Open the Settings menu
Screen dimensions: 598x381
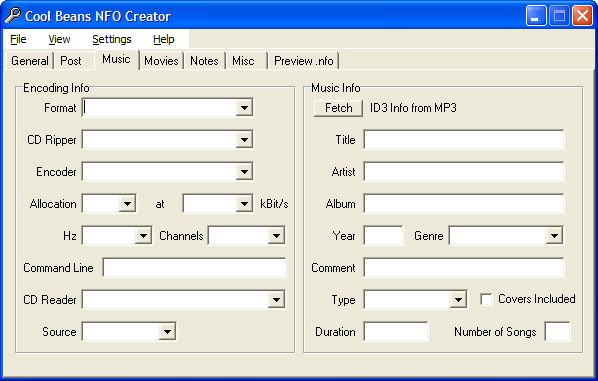point(112,39)
